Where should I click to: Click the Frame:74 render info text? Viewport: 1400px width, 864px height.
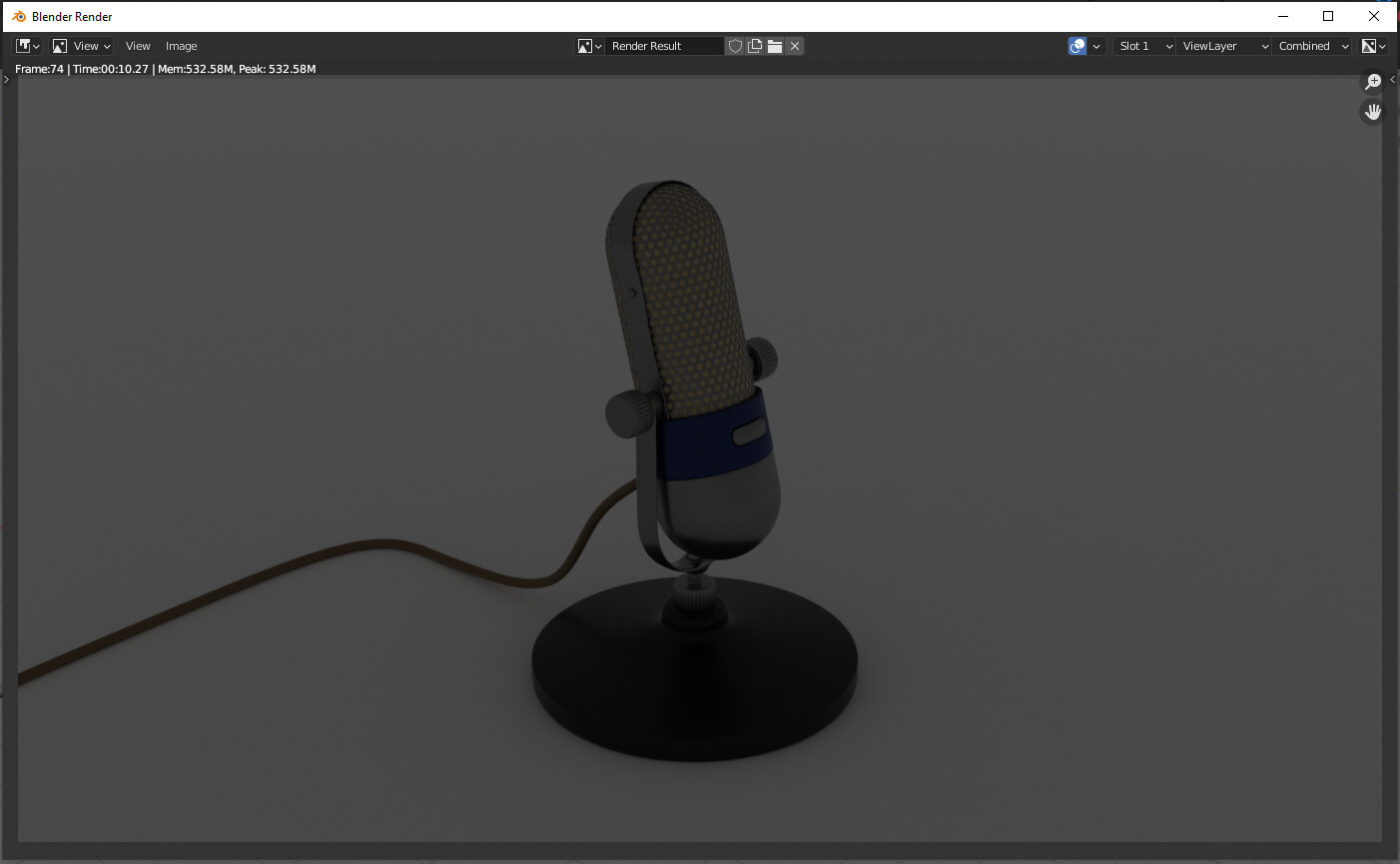pos(165,69)
